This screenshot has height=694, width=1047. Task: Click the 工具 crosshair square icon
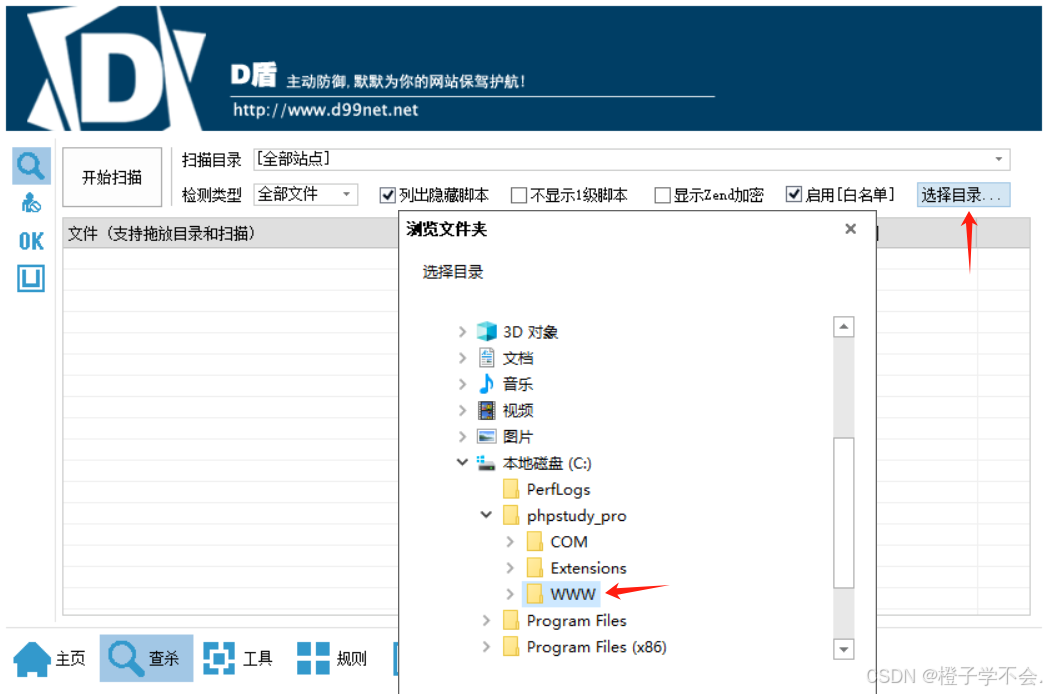(218, 659)
